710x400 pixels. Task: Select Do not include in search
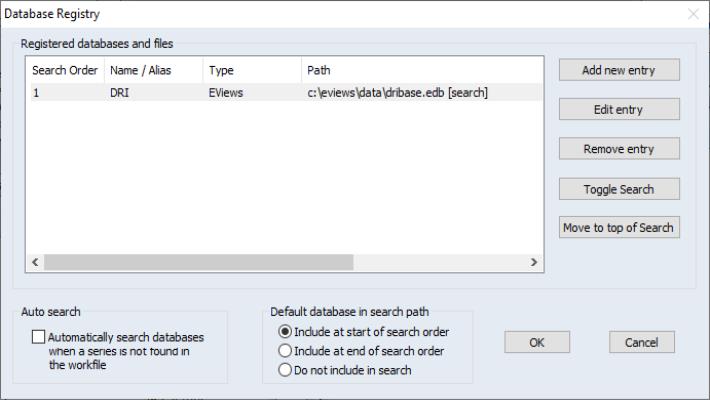click(x=285, y=370)
